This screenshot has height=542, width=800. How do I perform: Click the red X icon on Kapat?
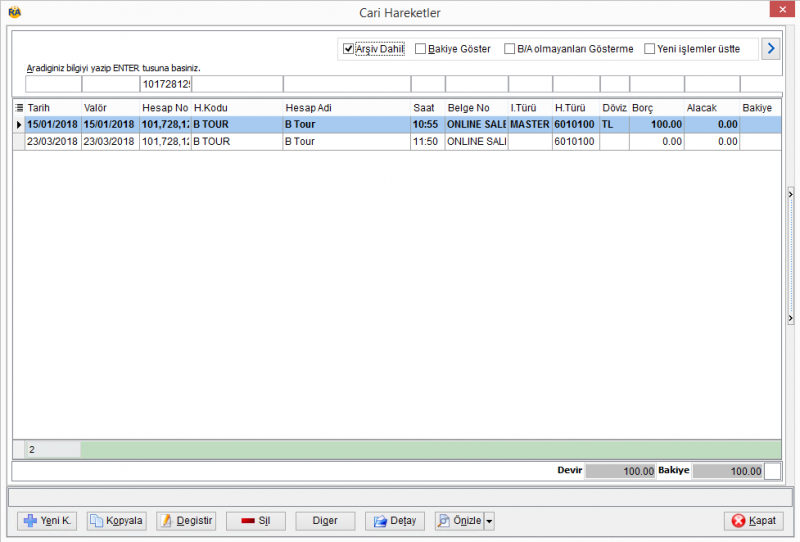pos(738,521)
